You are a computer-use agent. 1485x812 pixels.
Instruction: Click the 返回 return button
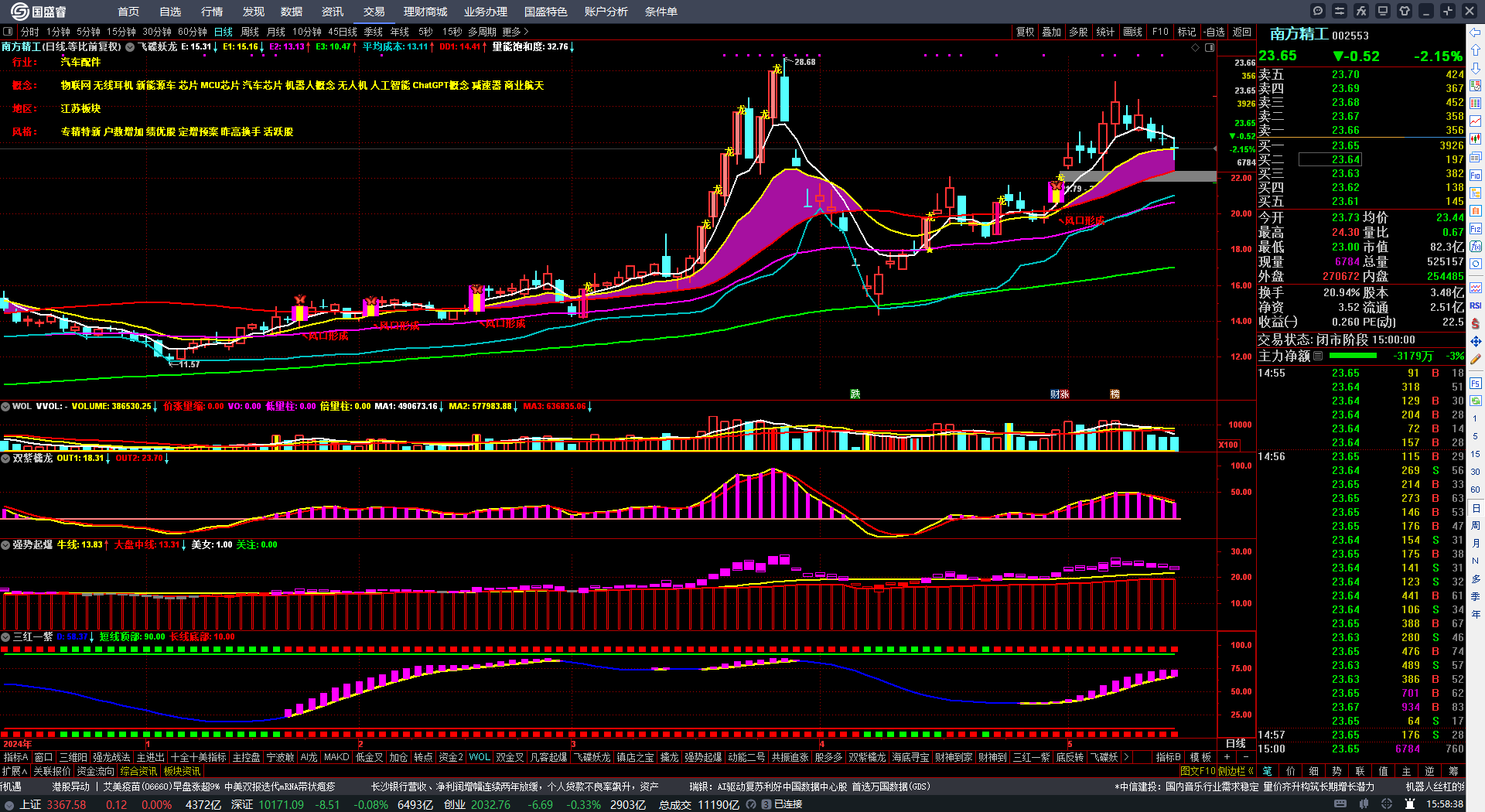point(1242,32)
